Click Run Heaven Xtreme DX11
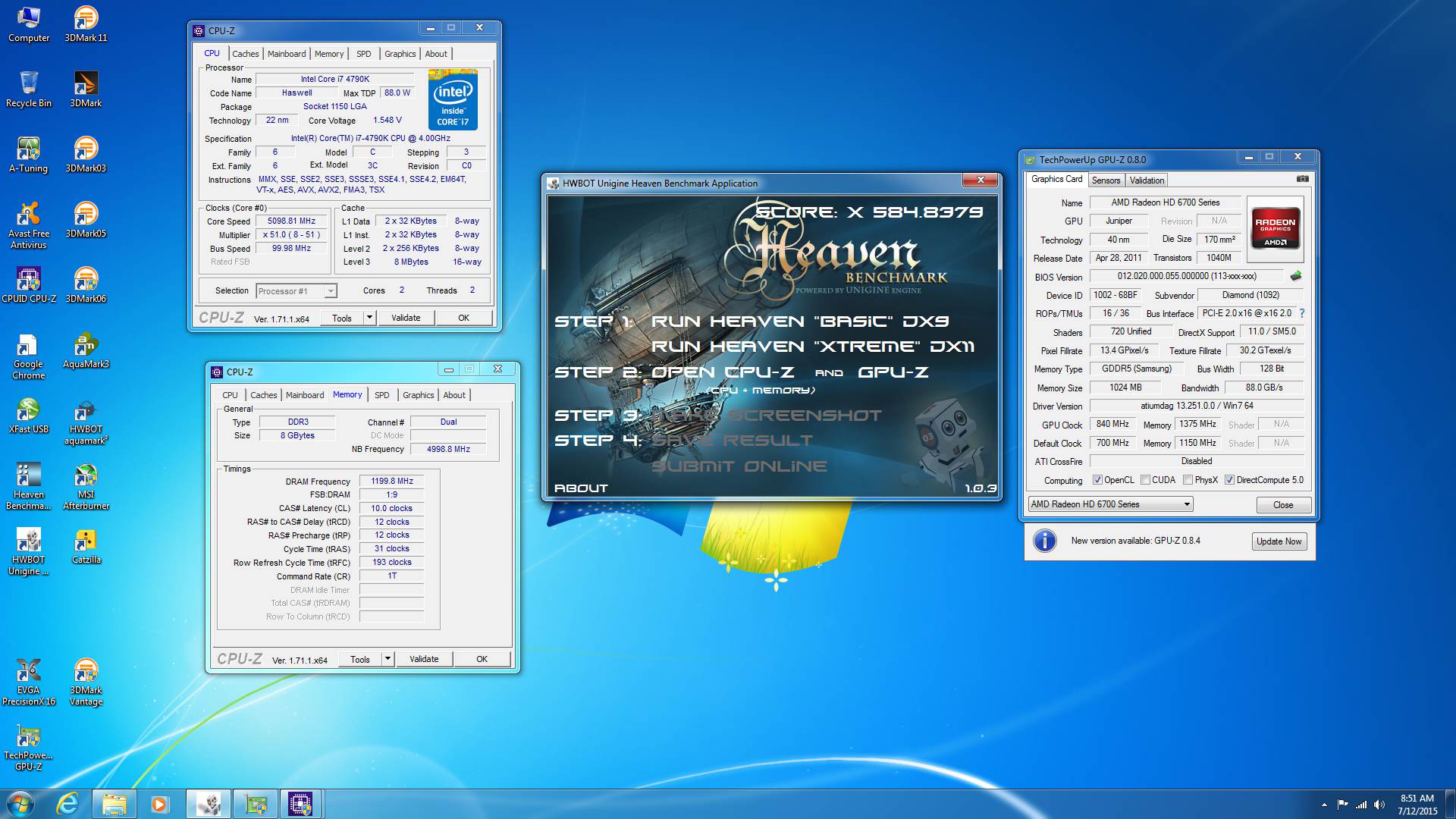 812,347
